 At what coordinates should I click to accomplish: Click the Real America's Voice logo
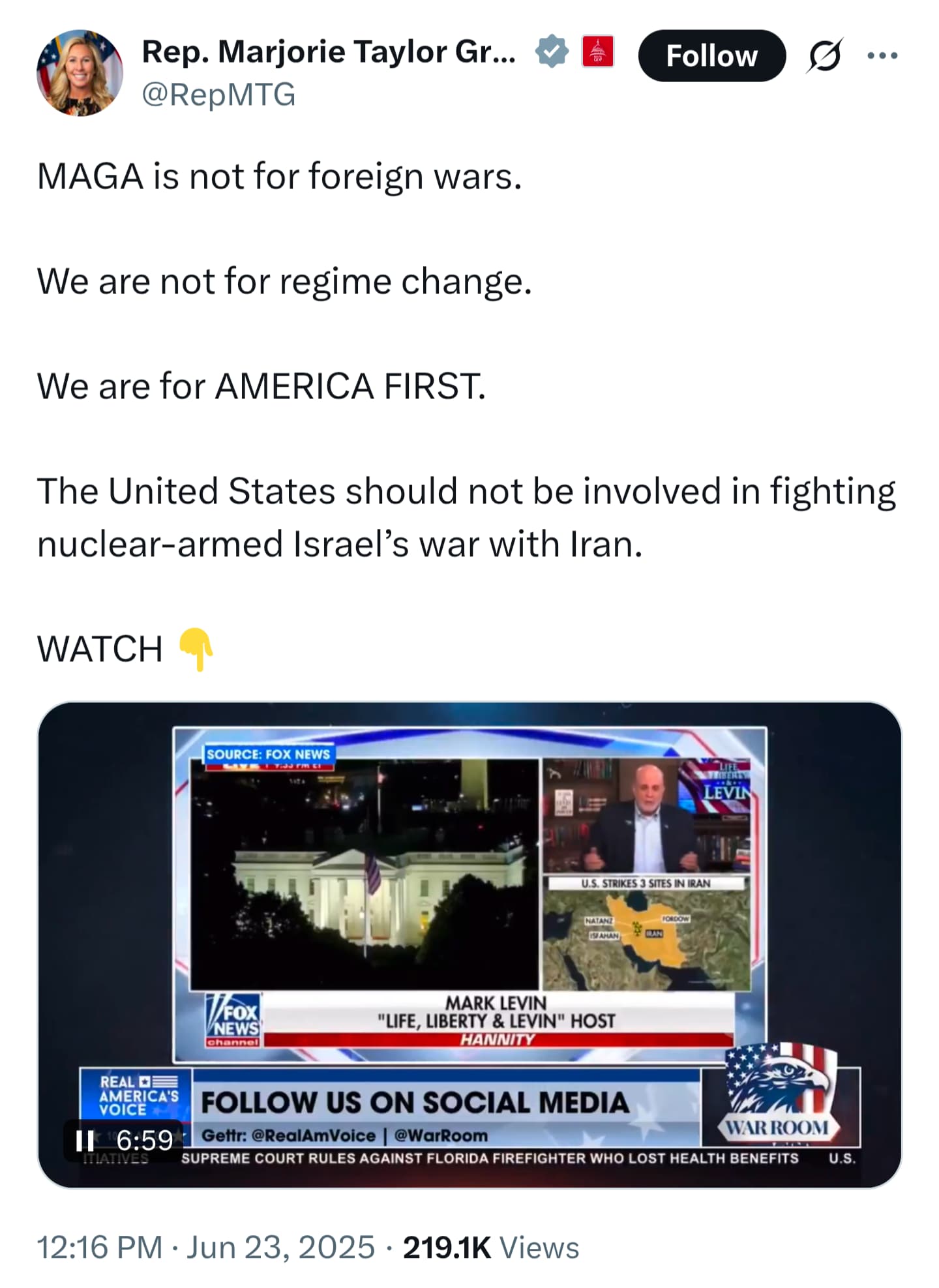[x=136, y=1095]
